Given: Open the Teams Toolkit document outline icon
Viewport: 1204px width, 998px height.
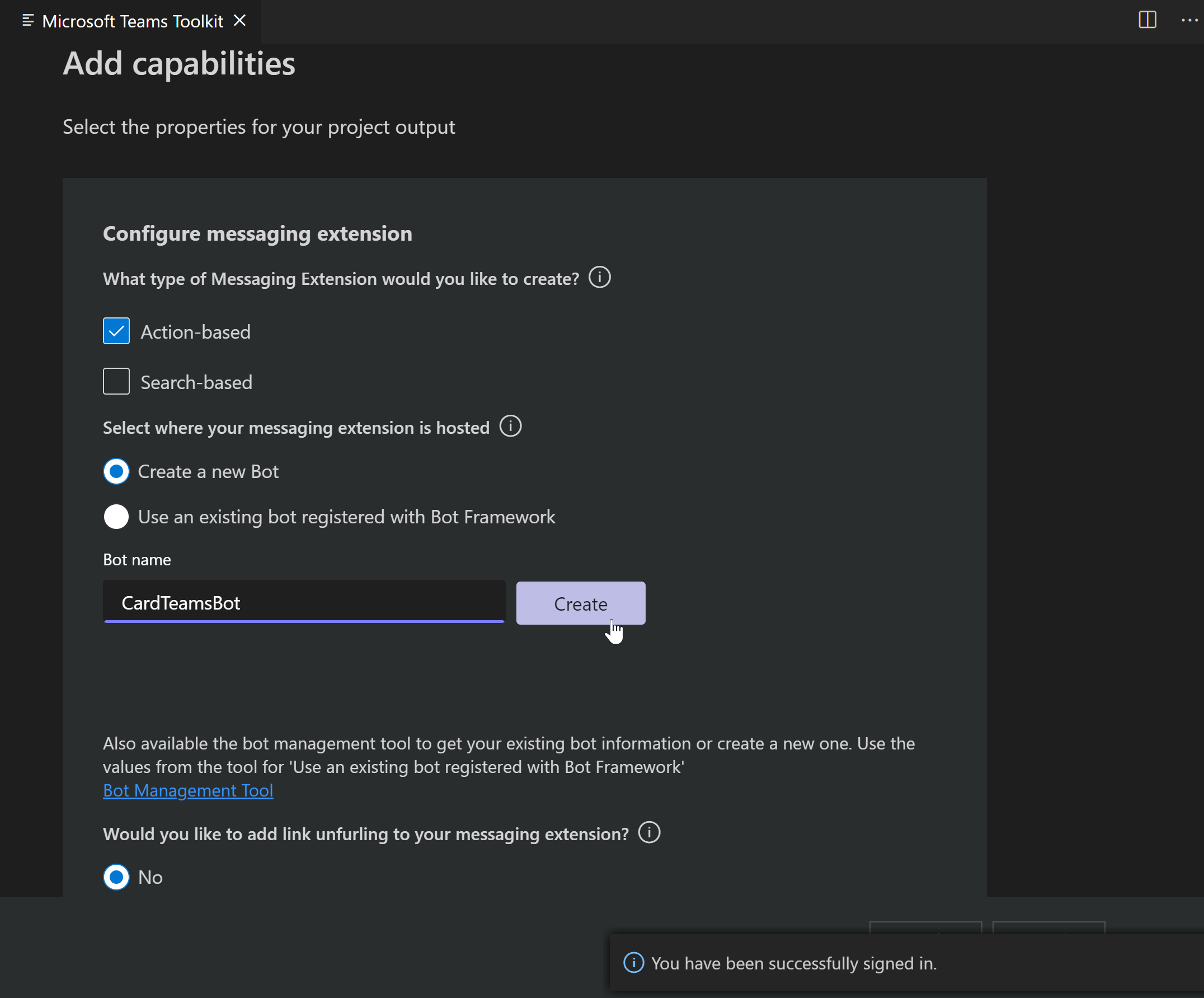Looking at the screenshot, I should point(27,21).
